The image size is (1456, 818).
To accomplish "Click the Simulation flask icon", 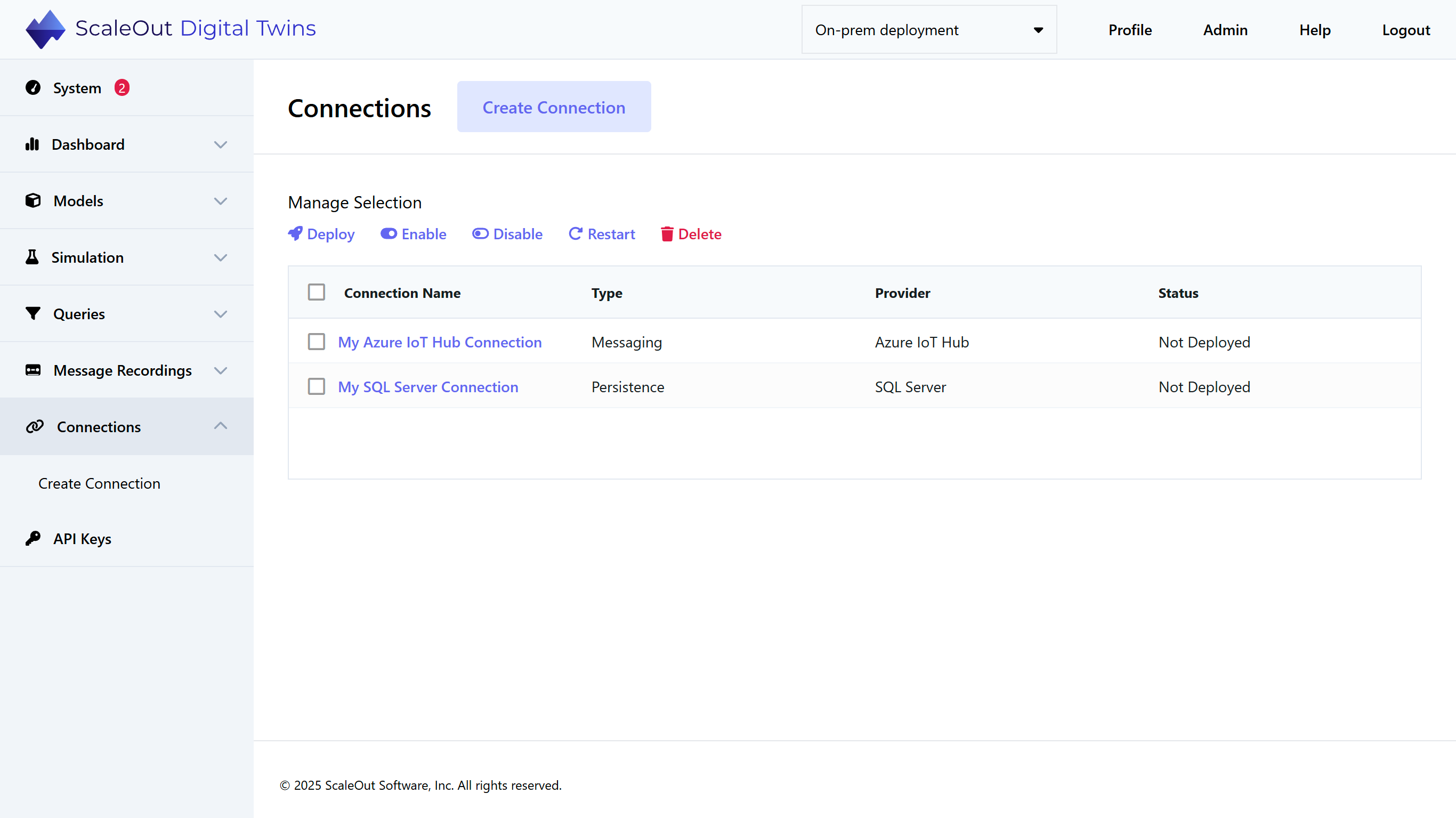I will coord(32,257).
